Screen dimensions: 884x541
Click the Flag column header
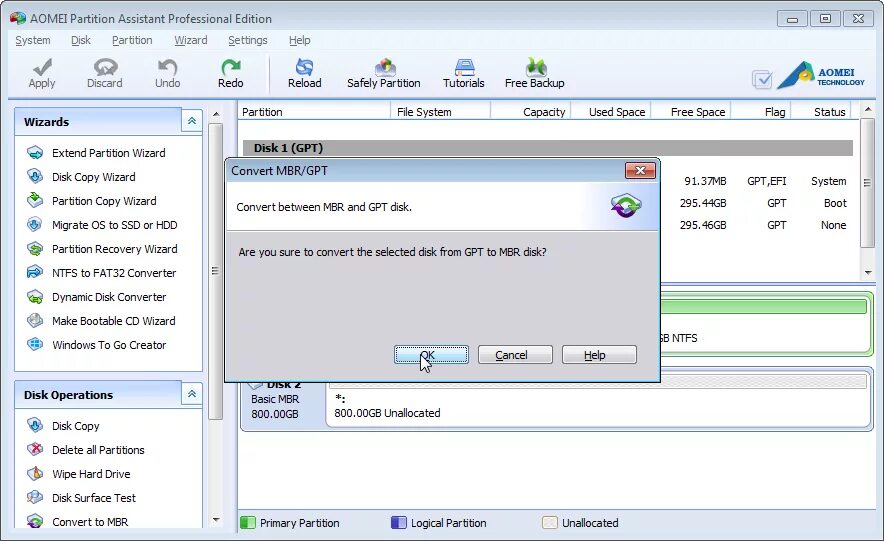(x=762, y=112)
